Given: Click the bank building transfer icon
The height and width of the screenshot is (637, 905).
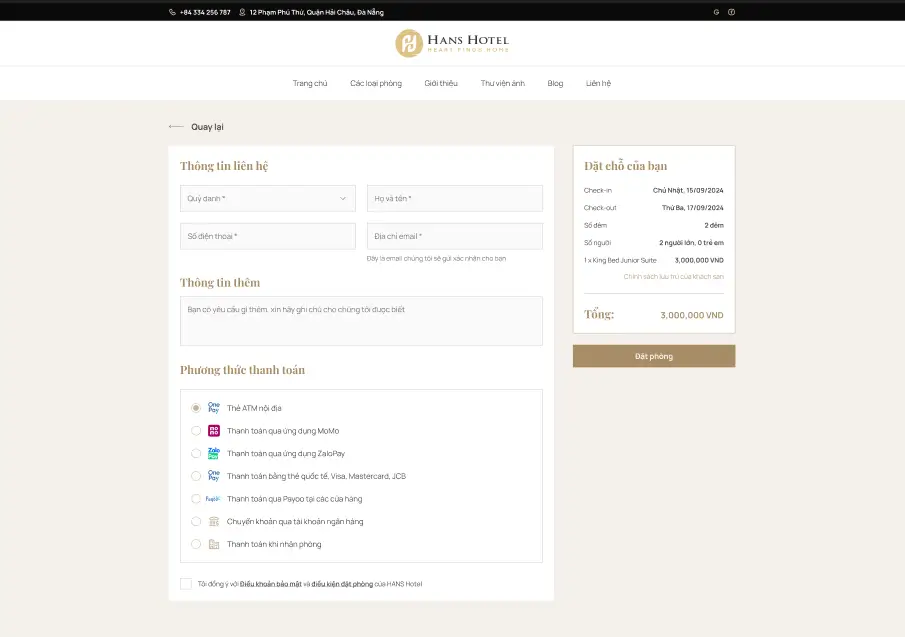Looking at the screenshot, I should [213, 521].
